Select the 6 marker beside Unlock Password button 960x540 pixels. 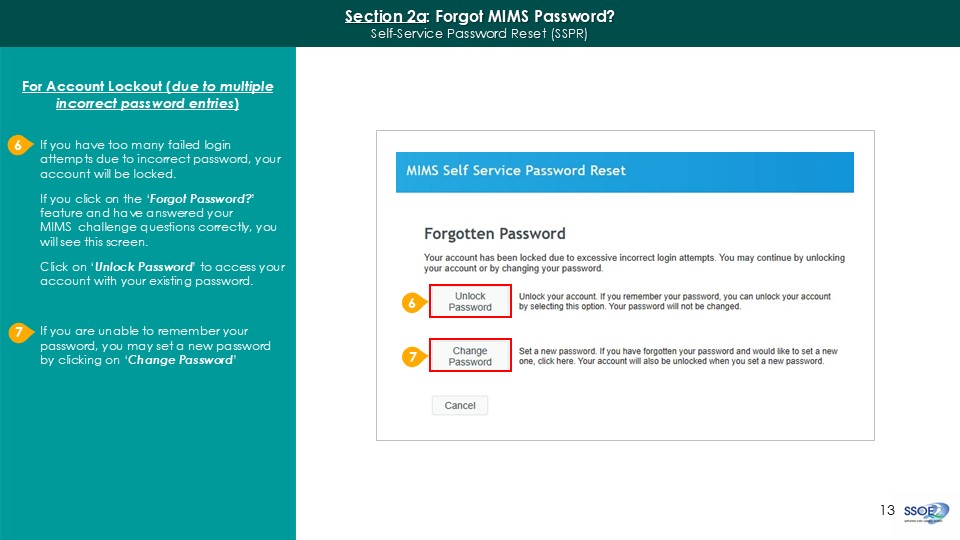tap(408, 302)
